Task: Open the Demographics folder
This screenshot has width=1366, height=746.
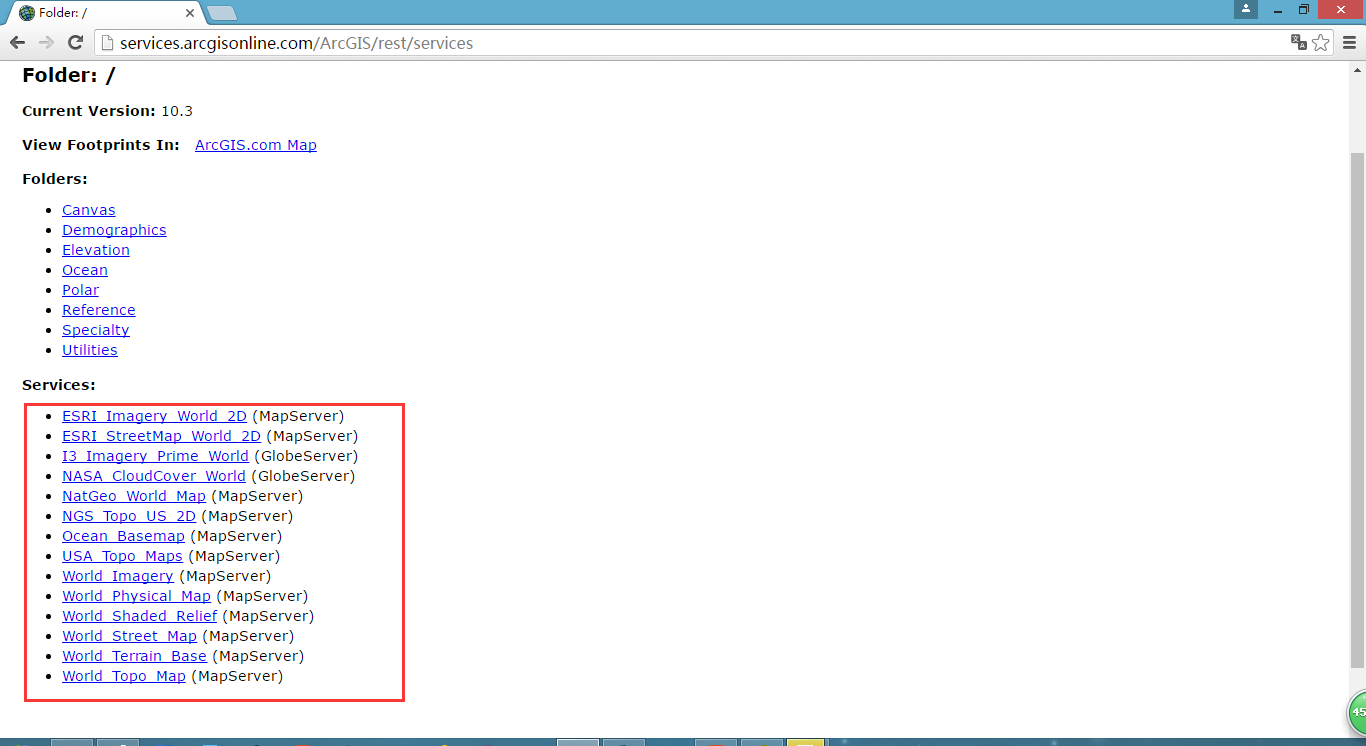Action: coord(114,230)
